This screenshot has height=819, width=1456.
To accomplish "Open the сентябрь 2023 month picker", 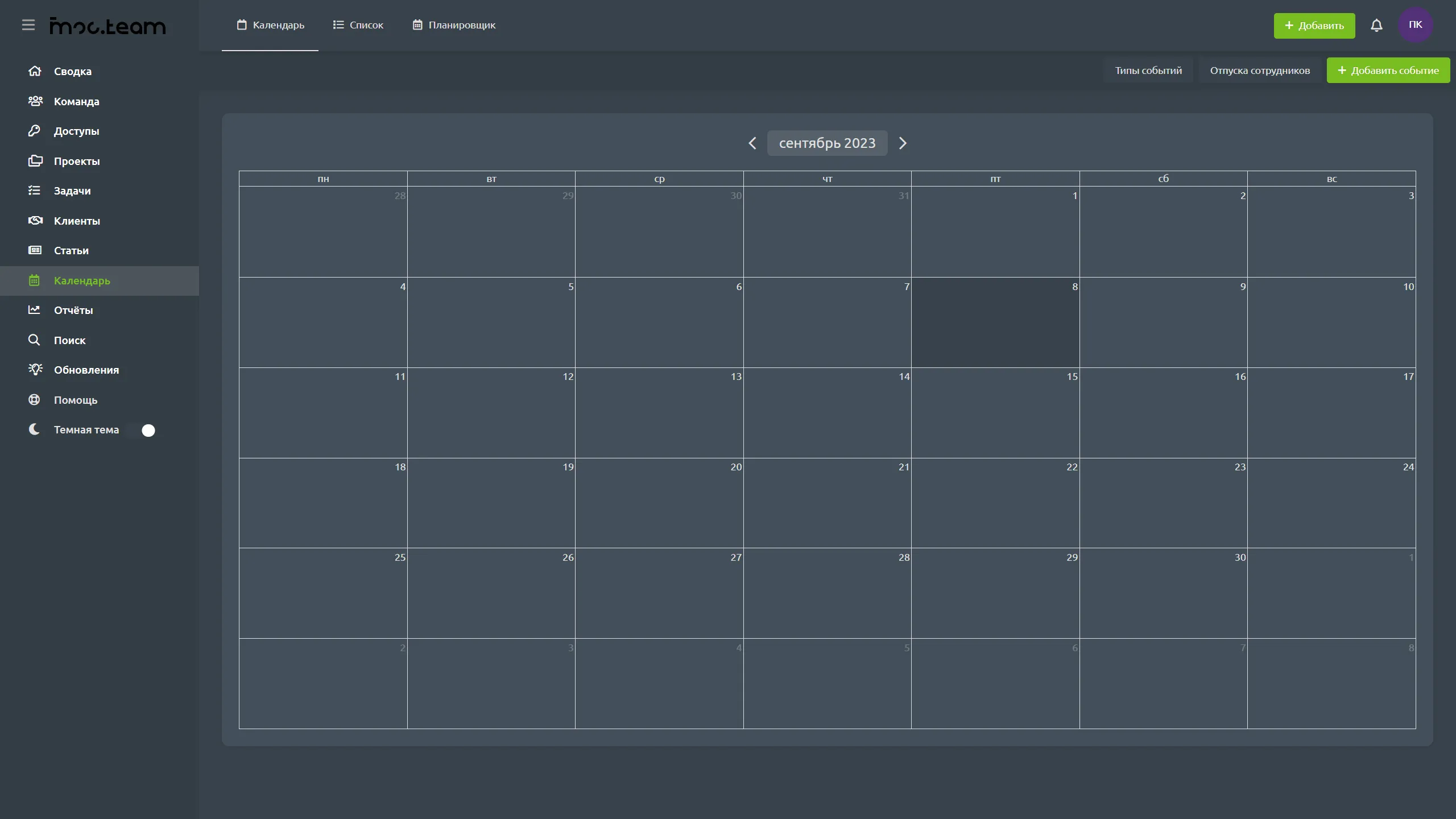I will pos(827,143).
